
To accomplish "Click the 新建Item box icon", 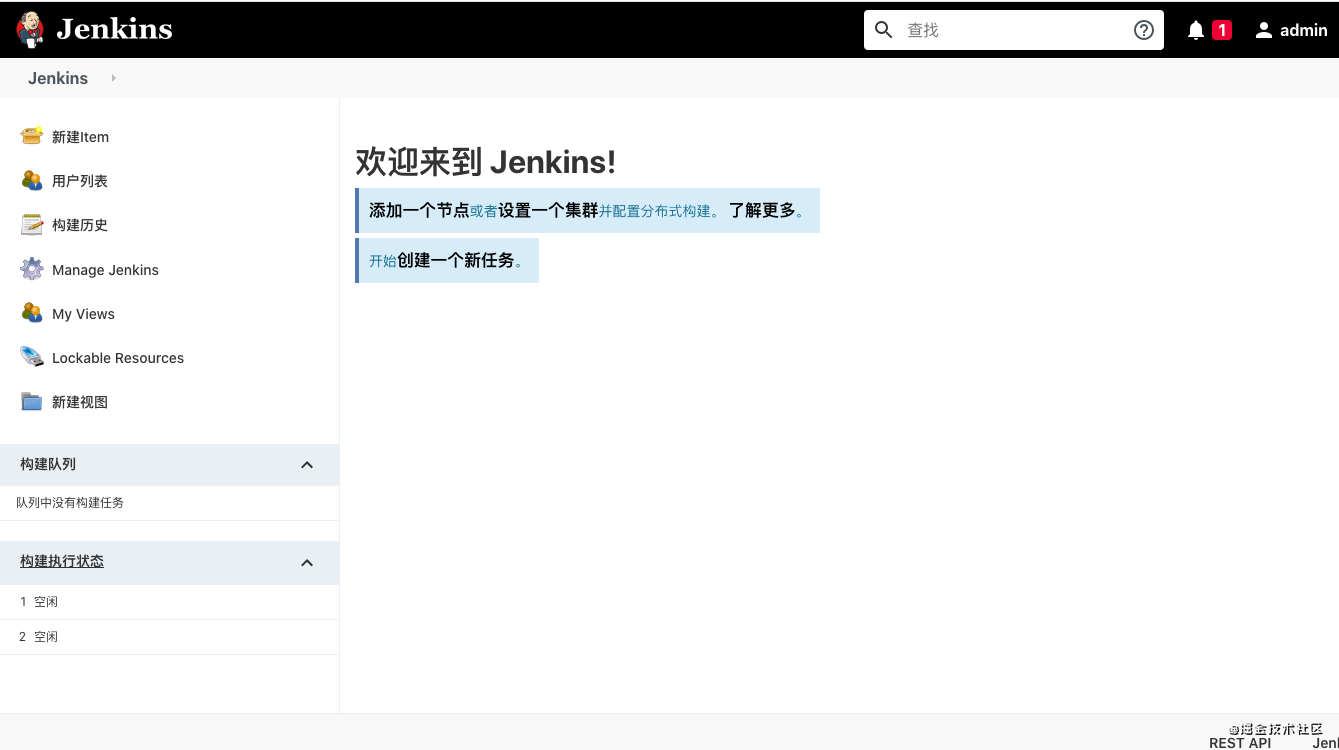I will click(32, 136).
